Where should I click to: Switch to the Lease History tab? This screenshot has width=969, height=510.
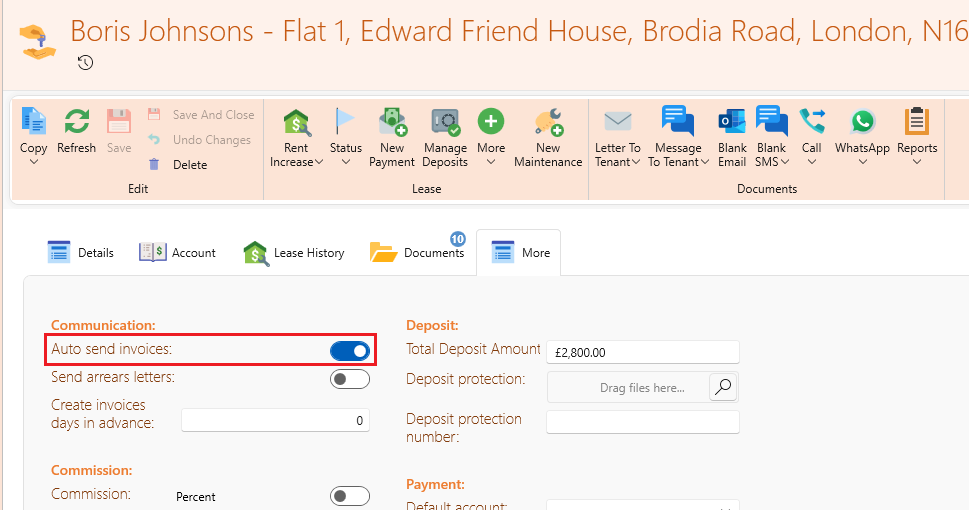(294, 253)
